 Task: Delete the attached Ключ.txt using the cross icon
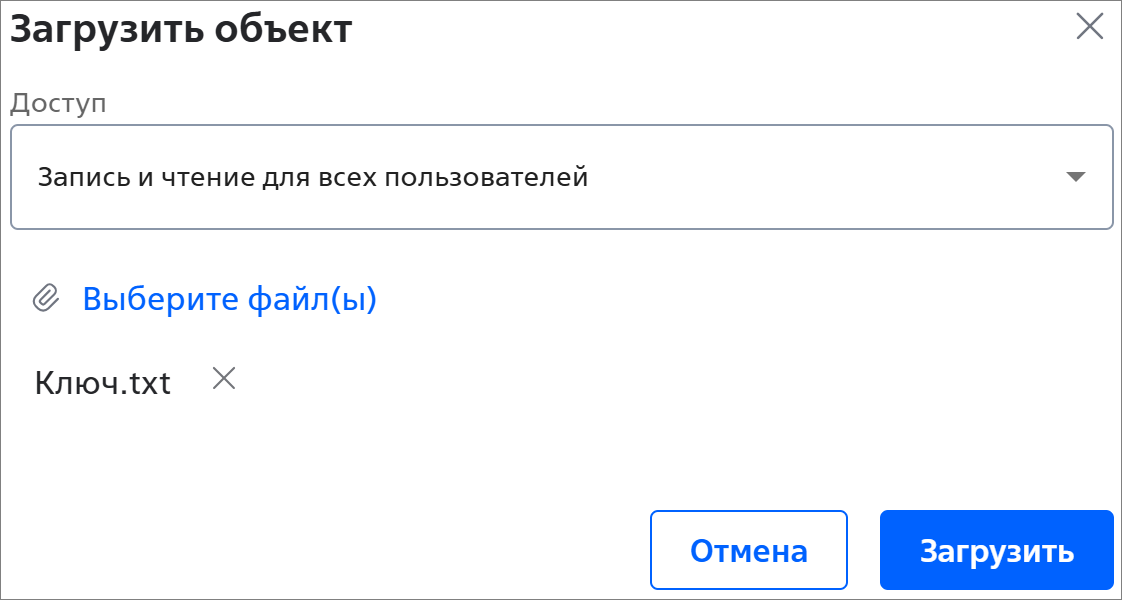pos(224,378)
